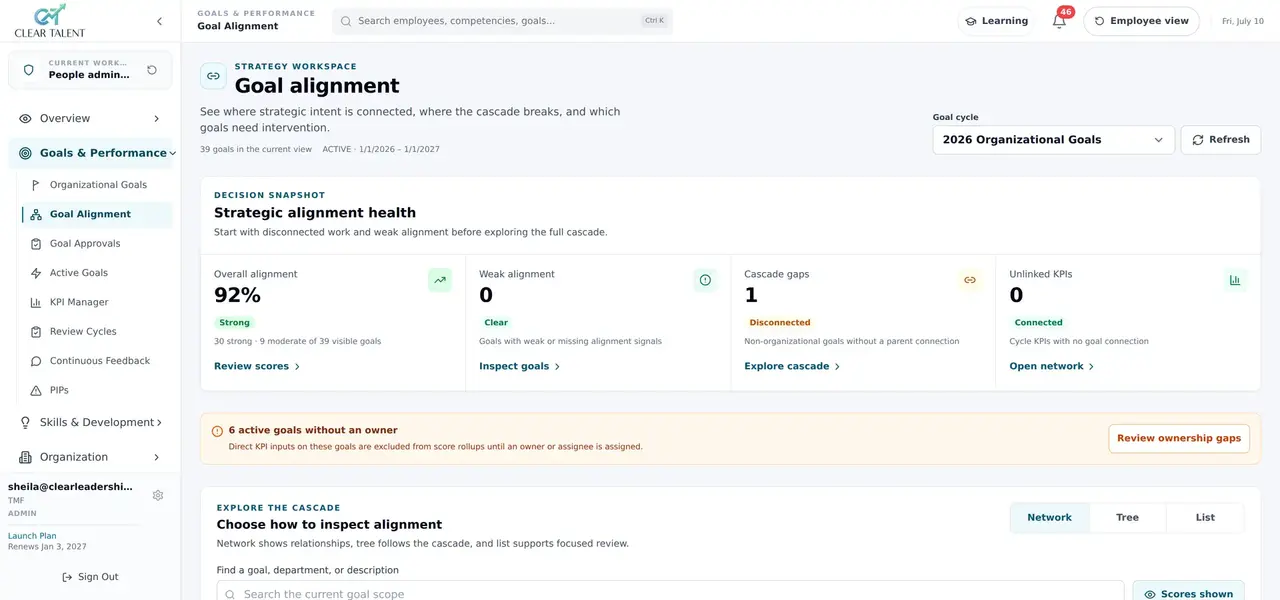The height and width of the screenshot is (600, 1280).
Task: Click the Sign Out button
Action: click(90, 577)
